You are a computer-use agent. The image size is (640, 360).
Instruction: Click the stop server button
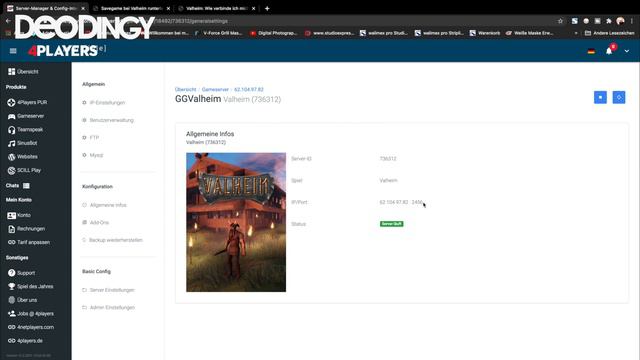(x=600, y=97)
